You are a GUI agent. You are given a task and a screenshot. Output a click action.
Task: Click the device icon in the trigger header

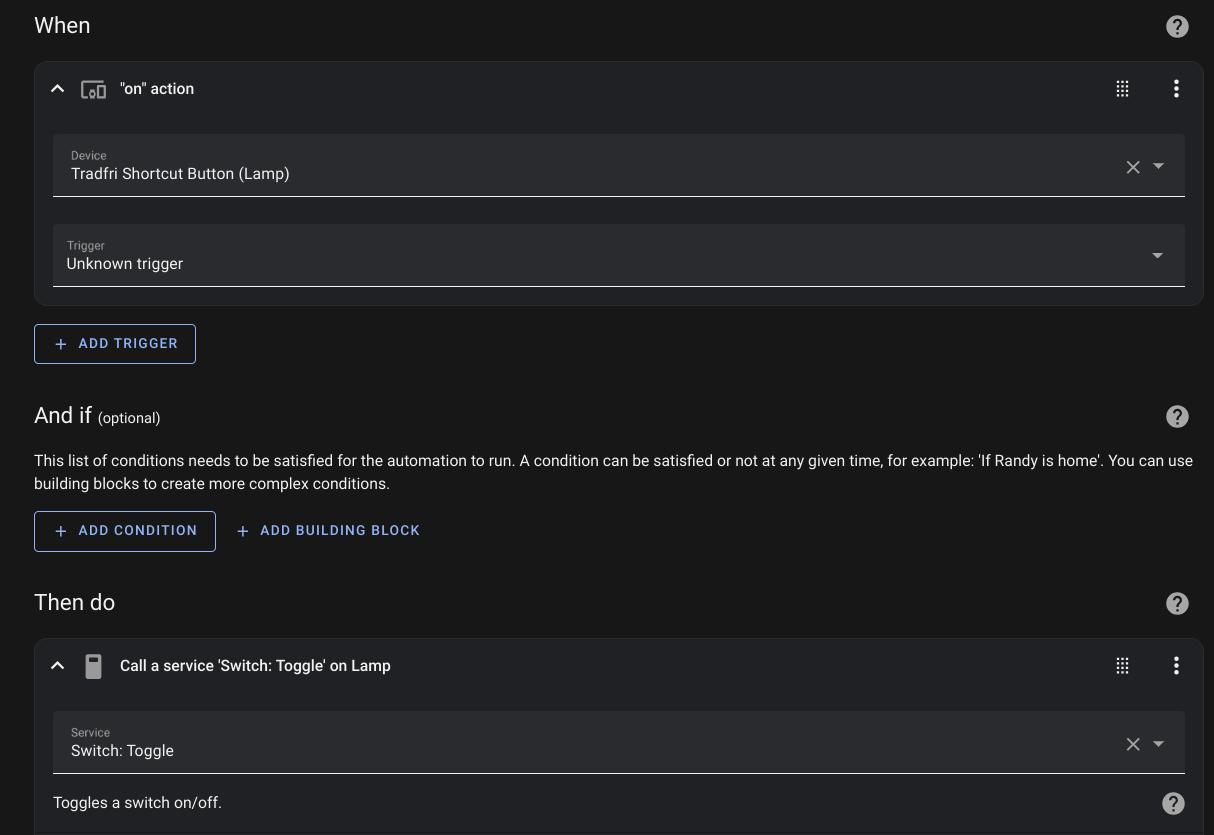(93, 88)
